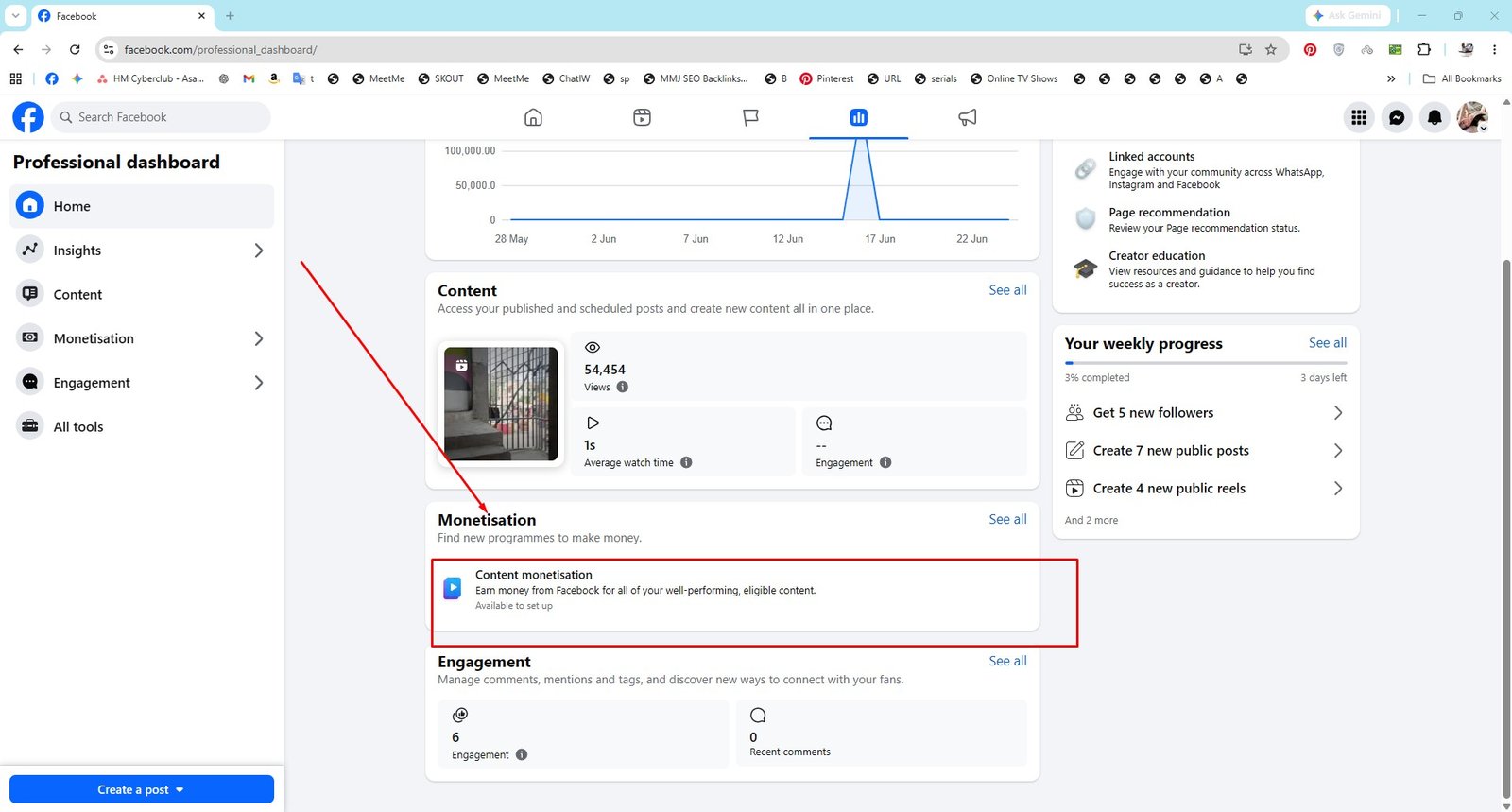This screenshot has width=1512, height=812.
Task: Open the Pinterest bookmark
Action: click(x=826, y=78)
